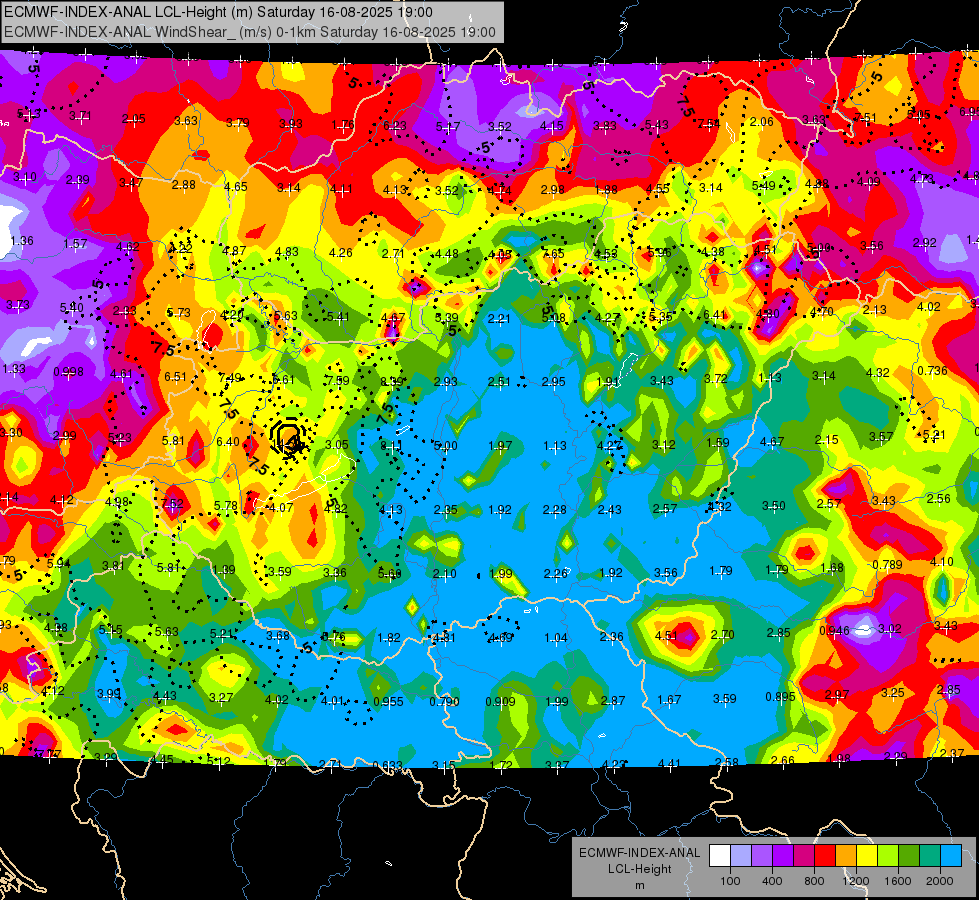Click the grid value 2.51

pos(499,381)
